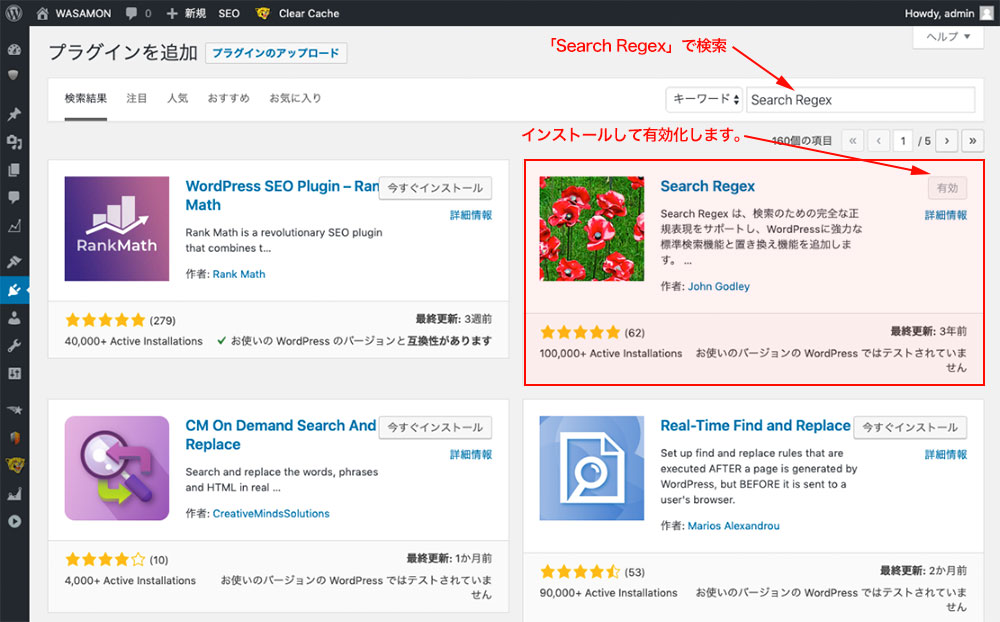Go to the next results page

click(x=947, y=141)
